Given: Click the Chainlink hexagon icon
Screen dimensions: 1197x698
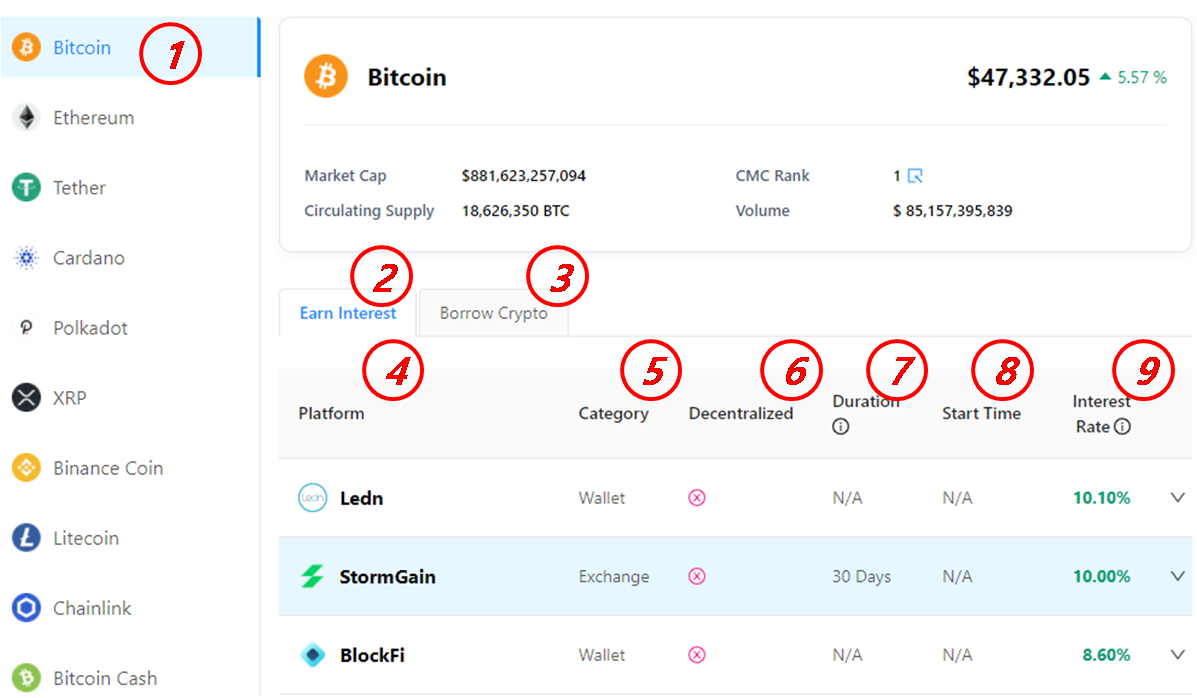Looking at the screenshot, I should pos(26,608).
